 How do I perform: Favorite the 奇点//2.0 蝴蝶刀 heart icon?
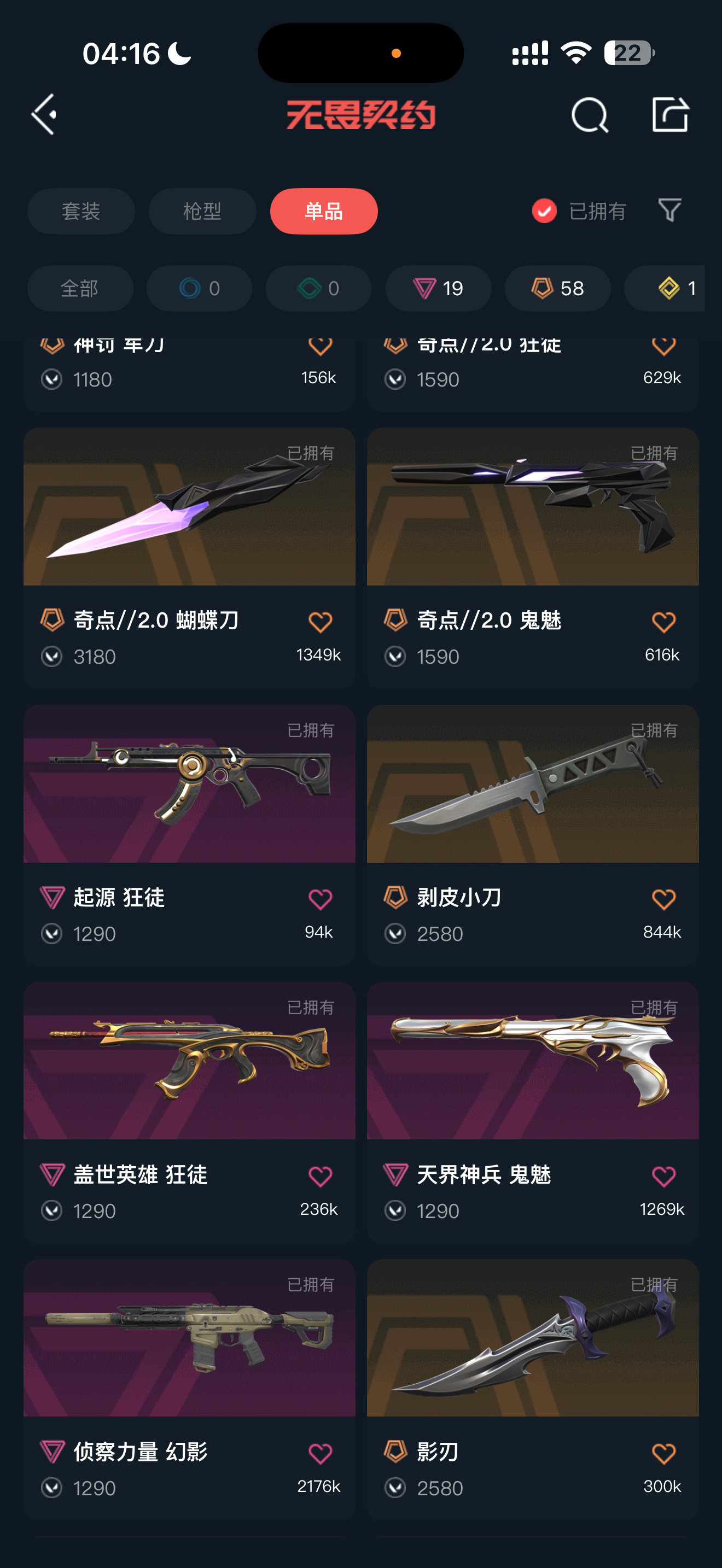coord(320,622)
